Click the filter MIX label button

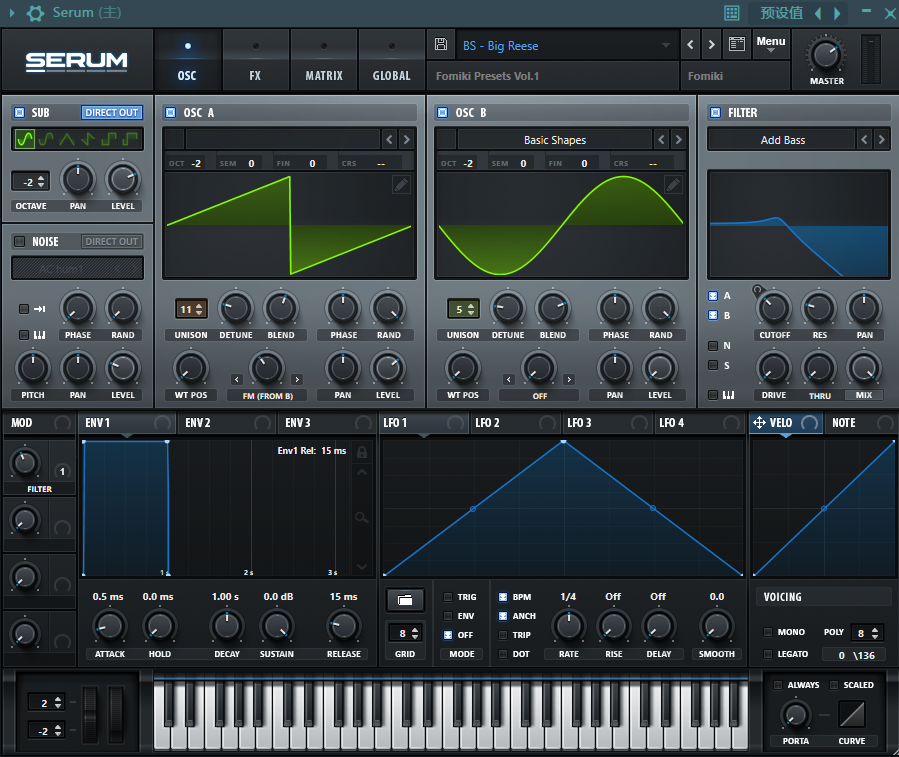coord(863,395)
